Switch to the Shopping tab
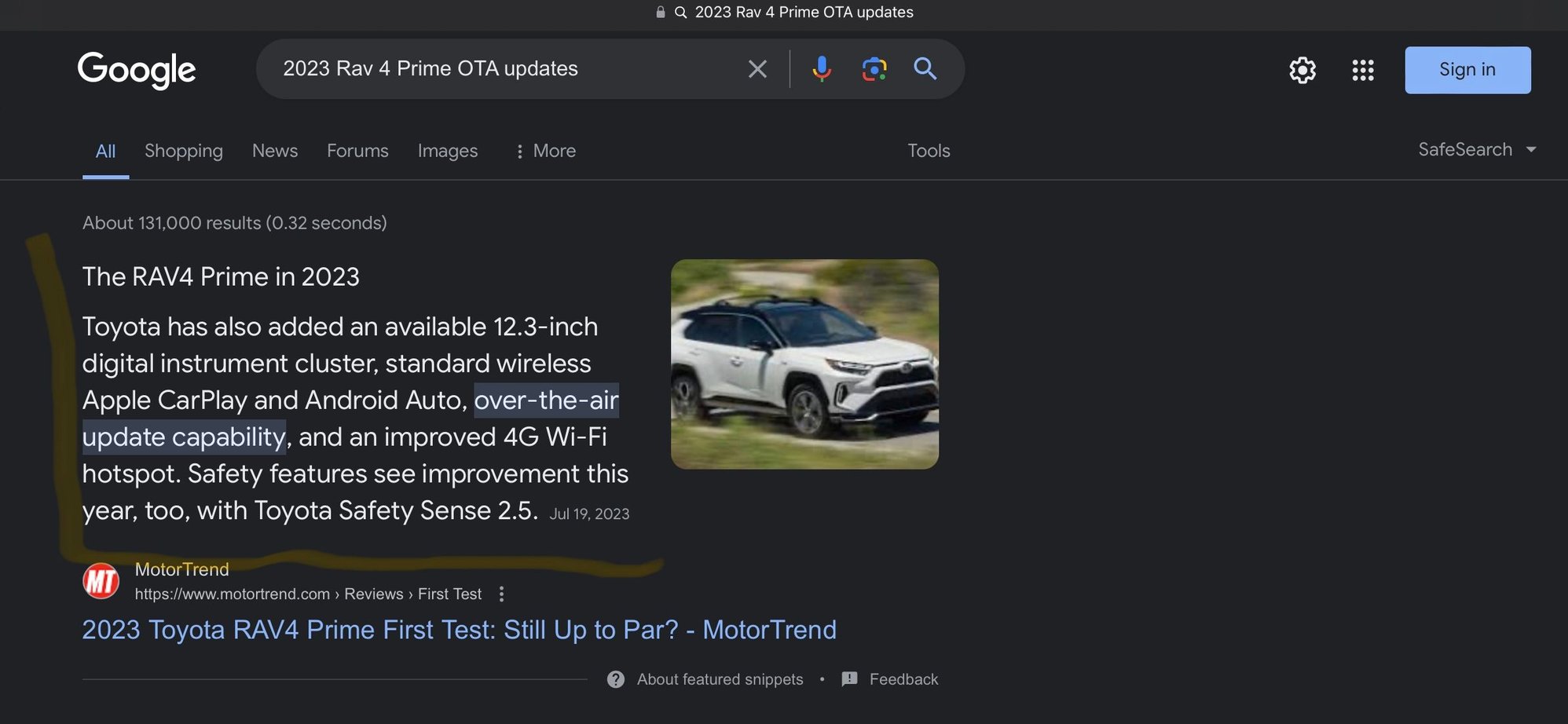Screen dimensions: 1568x724 [x=183, y=151]
